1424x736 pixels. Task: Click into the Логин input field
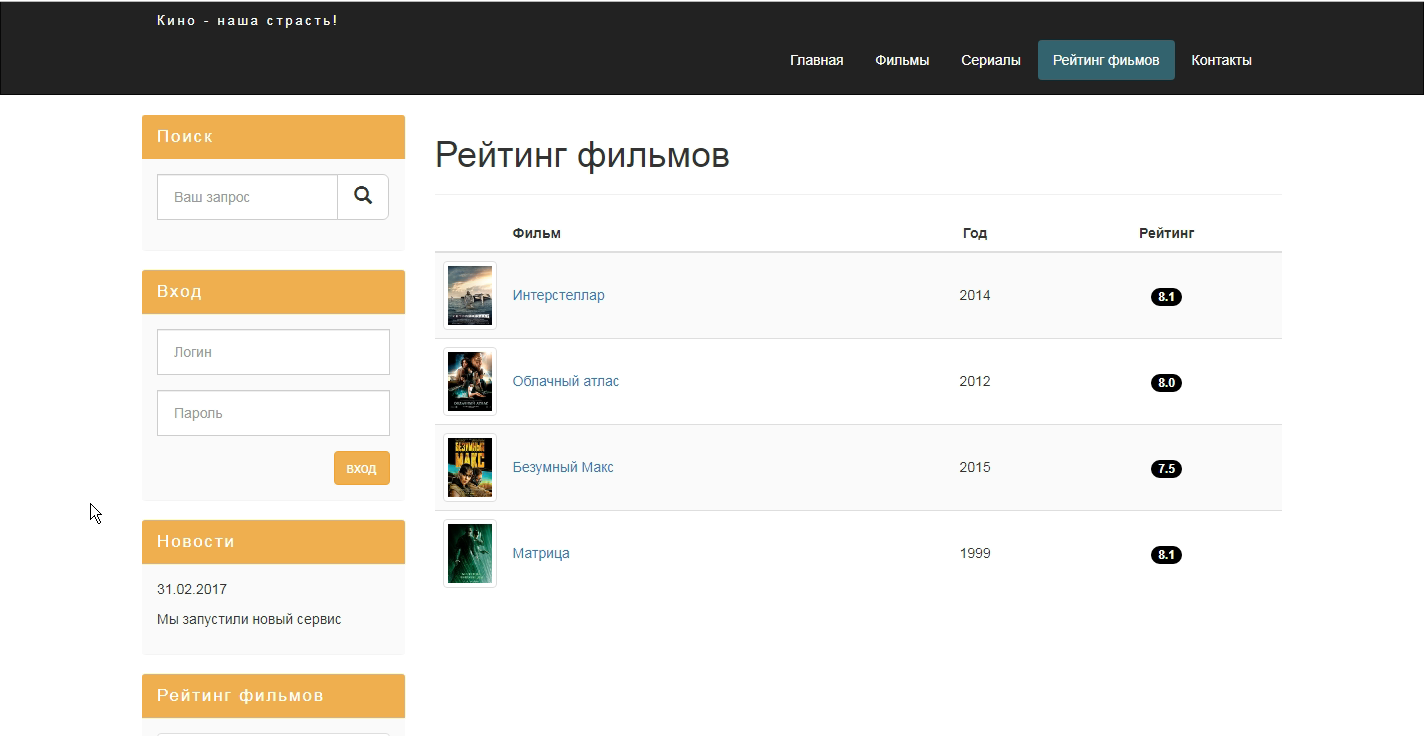tap(273, 352)
